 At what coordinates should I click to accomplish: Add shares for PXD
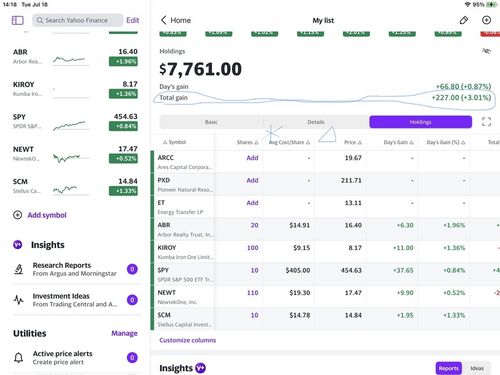(252, 180)
